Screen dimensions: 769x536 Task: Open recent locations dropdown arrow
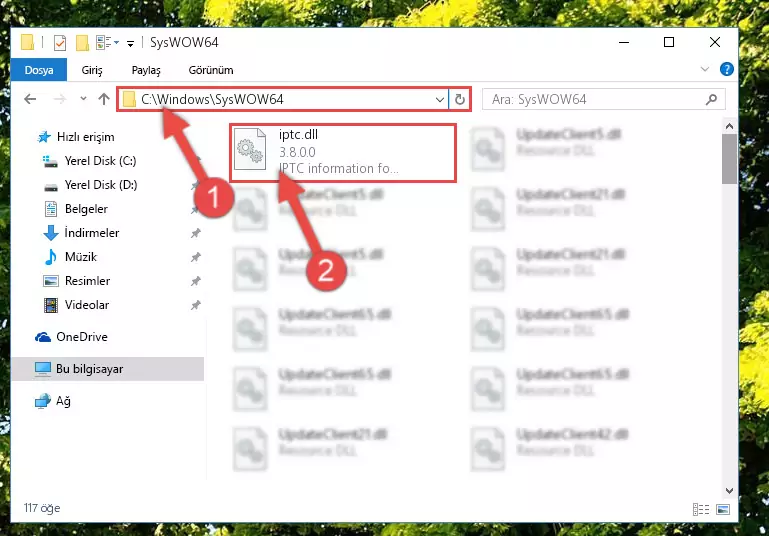tap(83, 99)
